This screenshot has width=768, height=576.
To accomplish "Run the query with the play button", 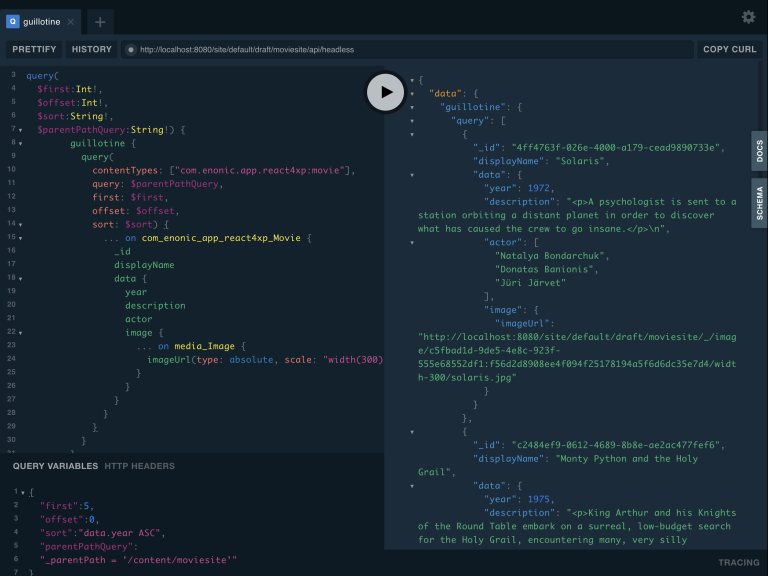I will (x=385, y=92).
